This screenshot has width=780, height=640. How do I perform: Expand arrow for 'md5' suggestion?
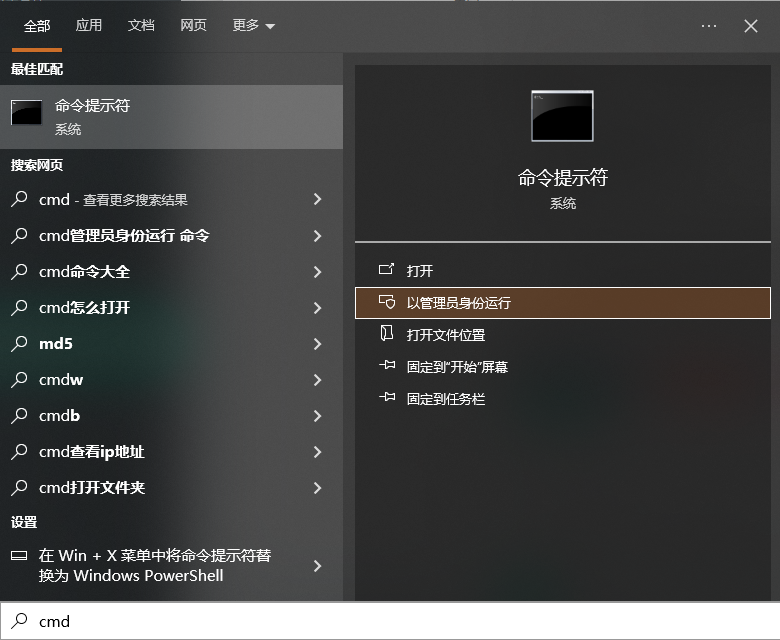point(317,344)
